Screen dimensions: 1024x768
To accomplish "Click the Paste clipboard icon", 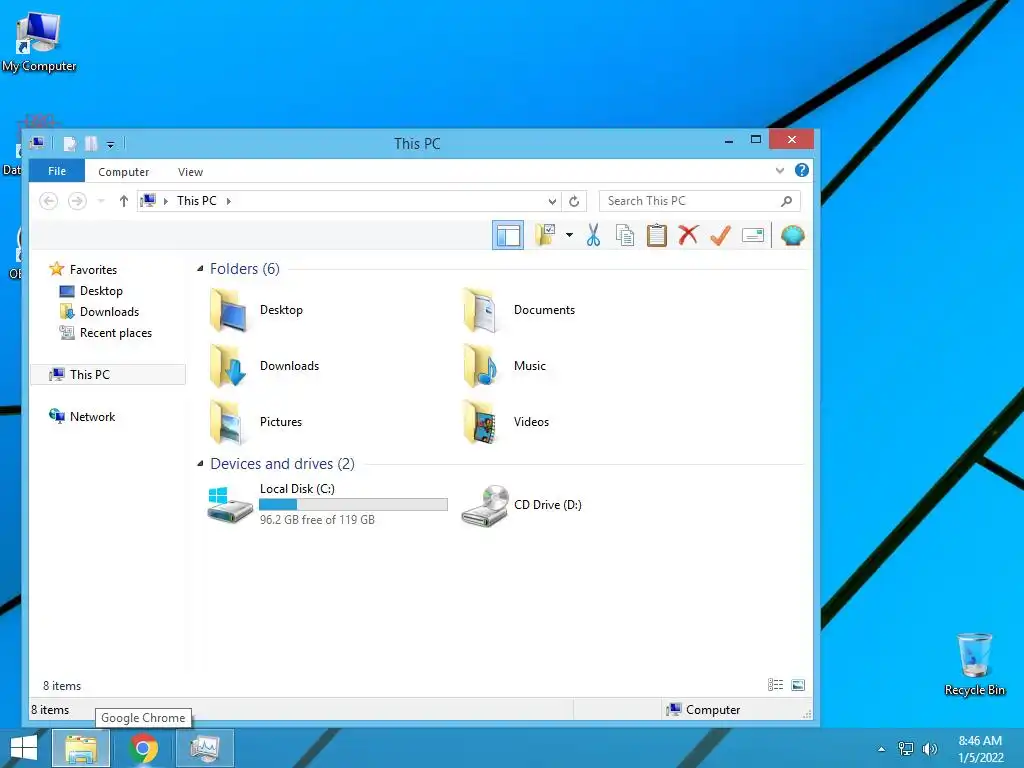I will [x=656, y=235].
